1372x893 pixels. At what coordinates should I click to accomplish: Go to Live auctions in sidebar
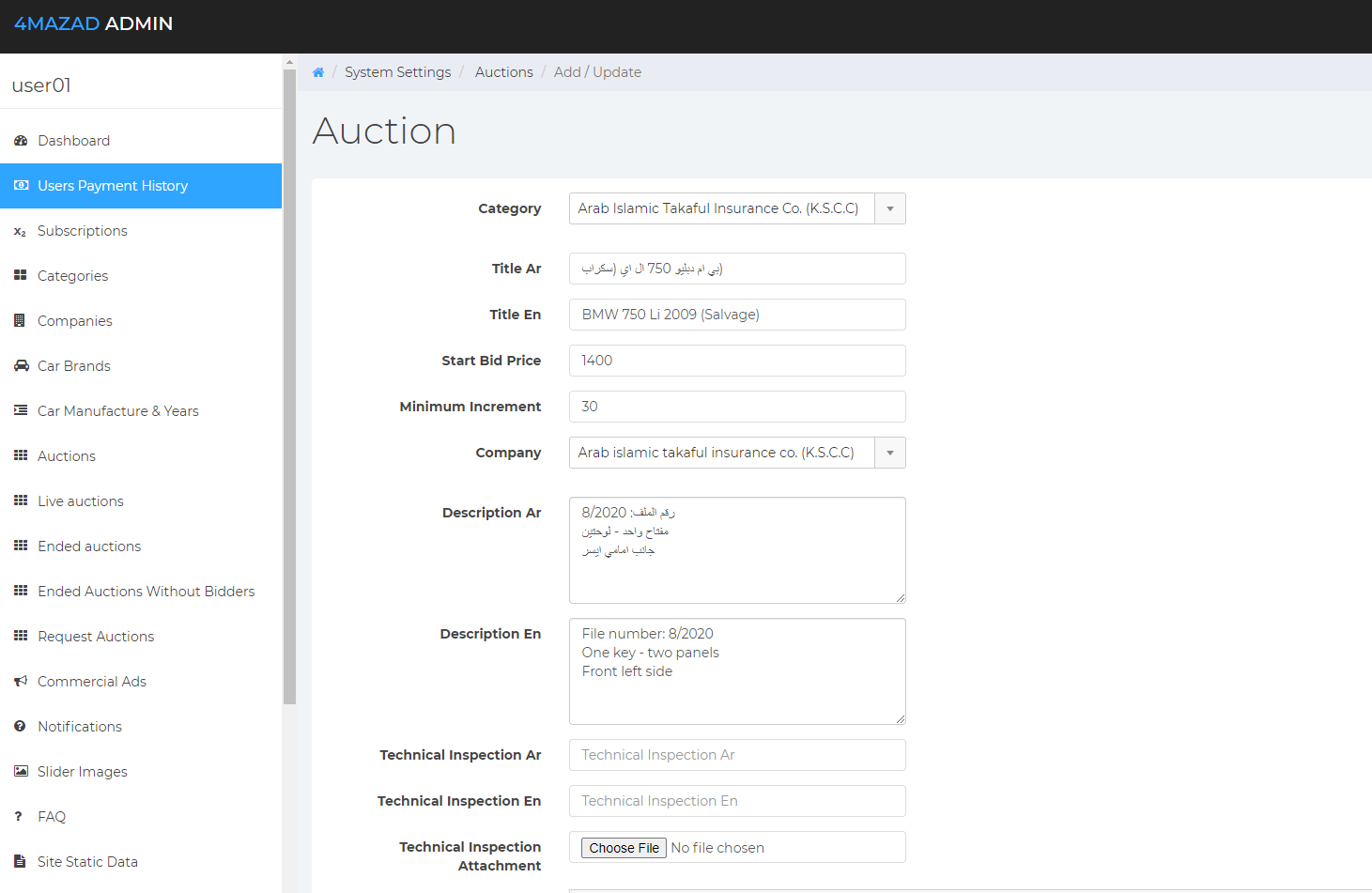tap(81, 501)
